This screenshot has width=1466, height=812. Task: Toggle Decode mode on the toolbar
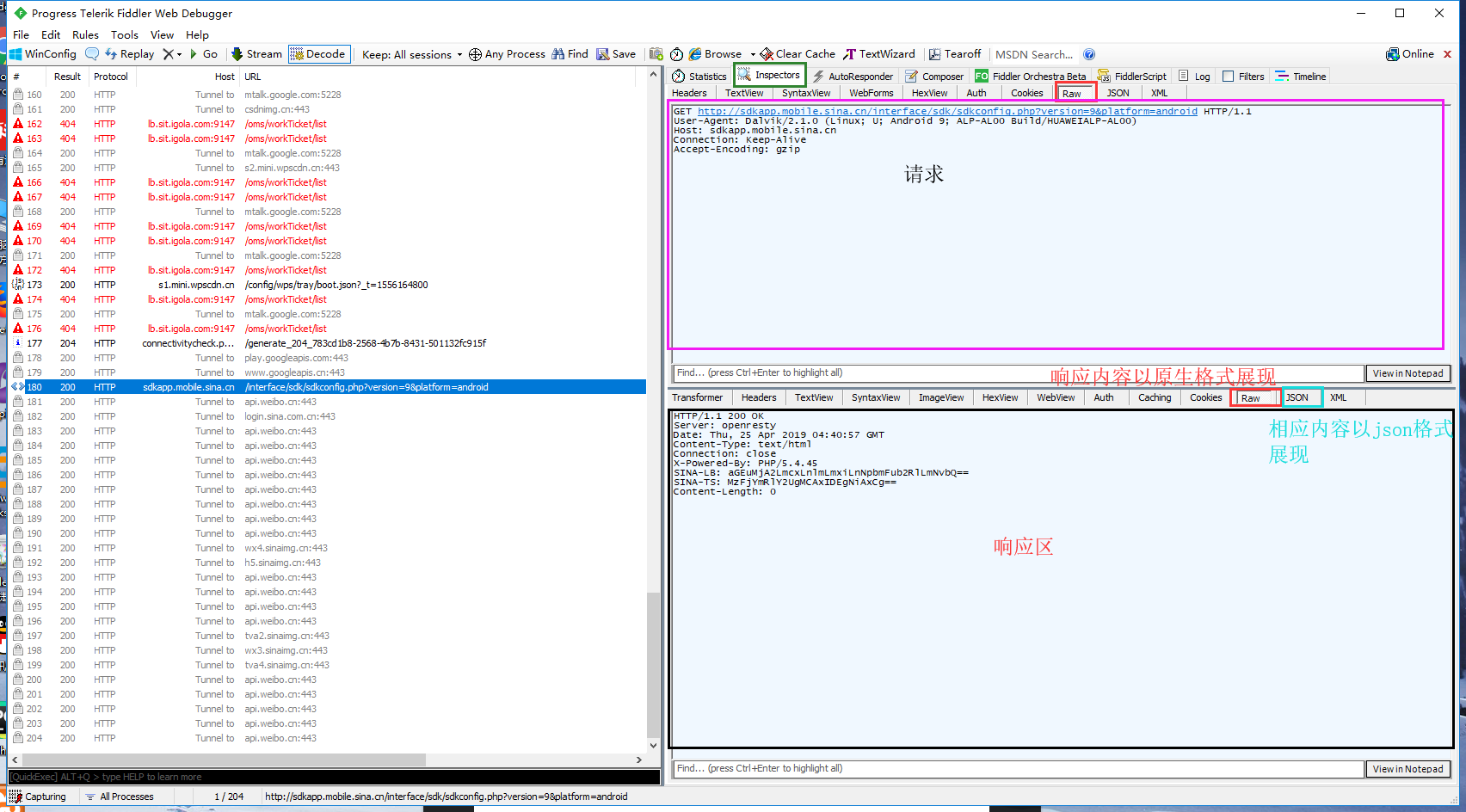(x=317, y=53)
